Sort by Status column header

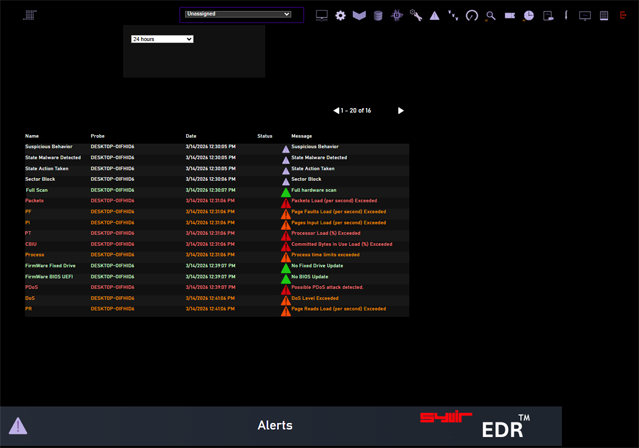tap(265, 136)
